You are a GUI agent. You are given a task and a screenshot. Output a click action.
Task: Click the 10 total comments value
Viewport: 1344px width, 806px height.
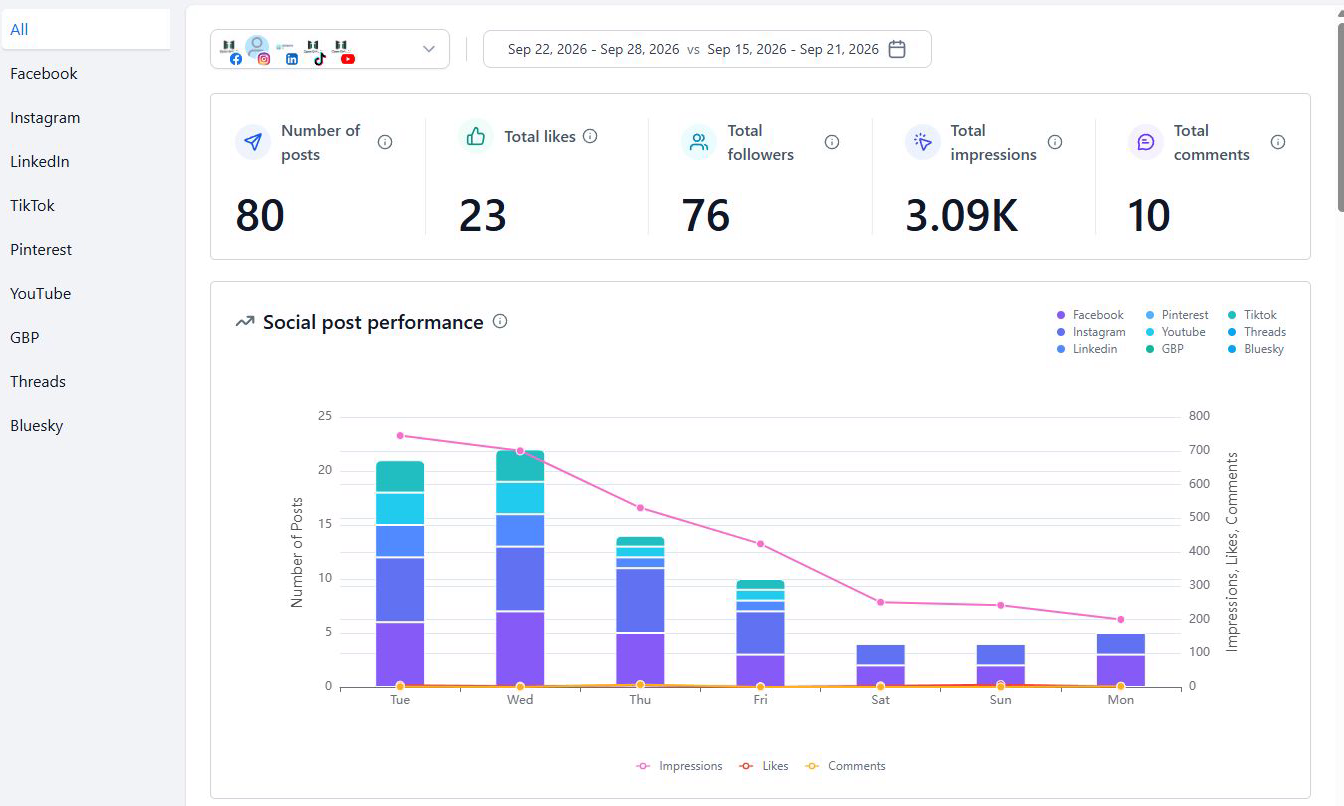[x=1149, y=215]
